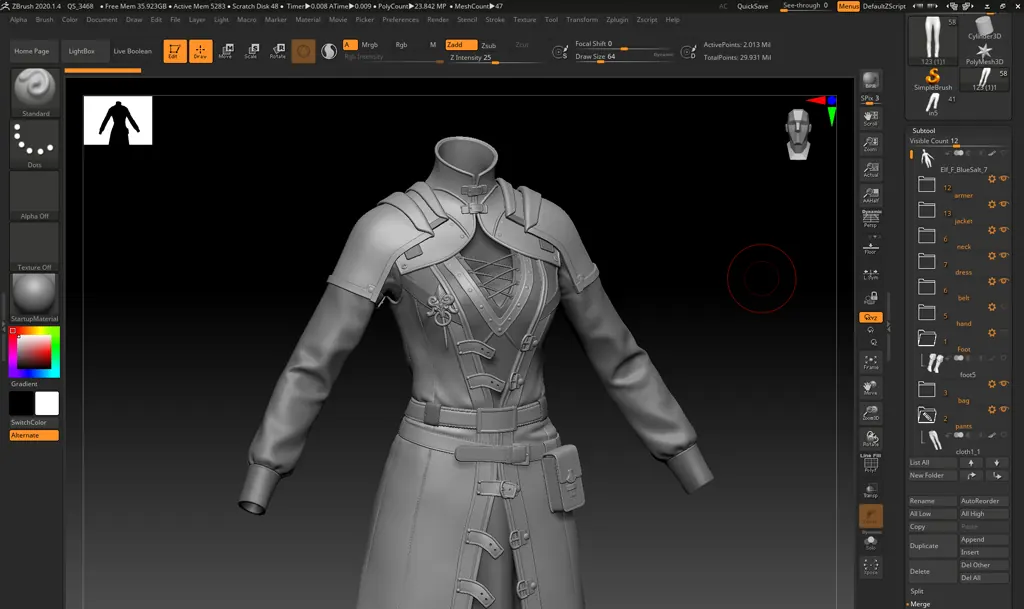Open the Stroke menu
This screenshot has width=1024, height=609.
point(494,20)
